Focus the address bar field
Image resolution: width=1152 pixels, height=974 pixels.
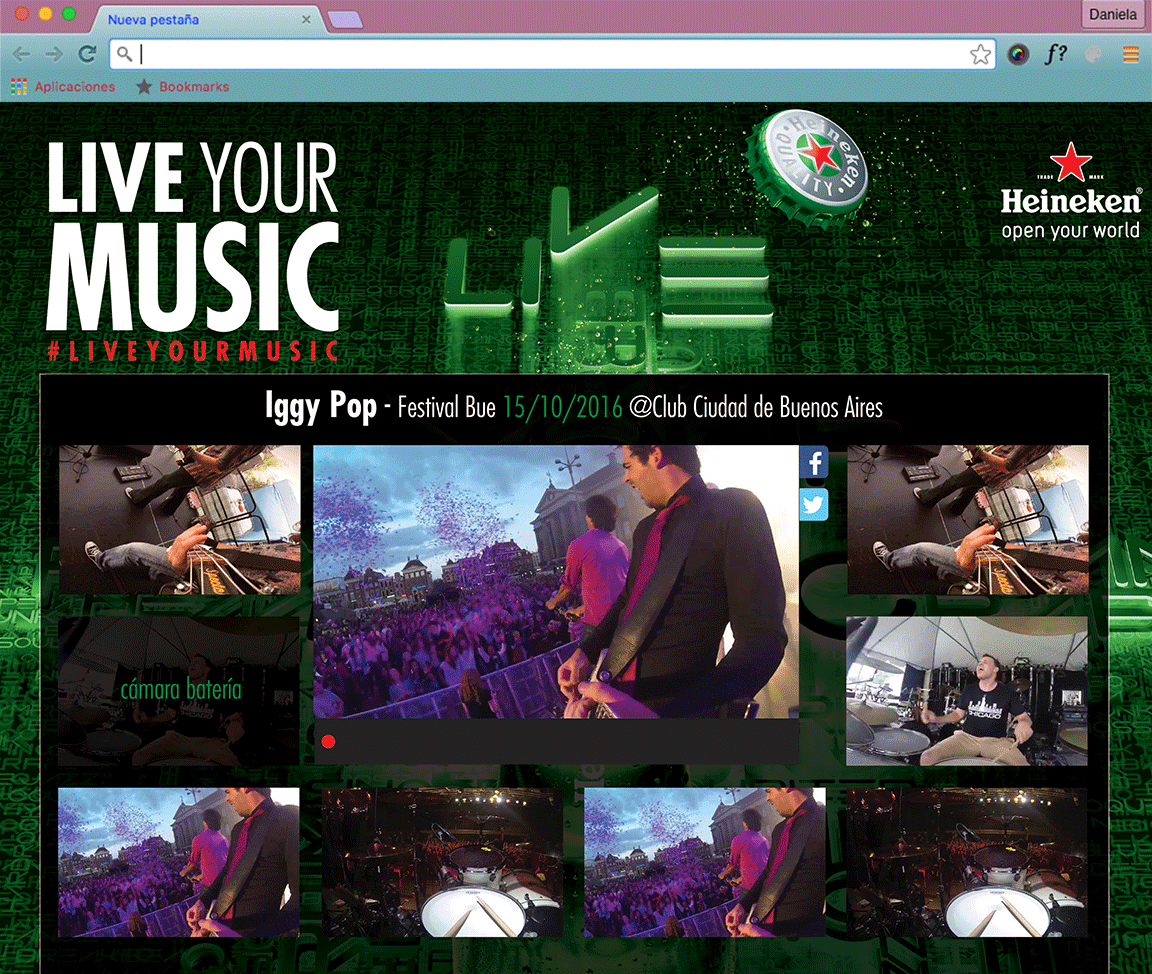[552, 54]
